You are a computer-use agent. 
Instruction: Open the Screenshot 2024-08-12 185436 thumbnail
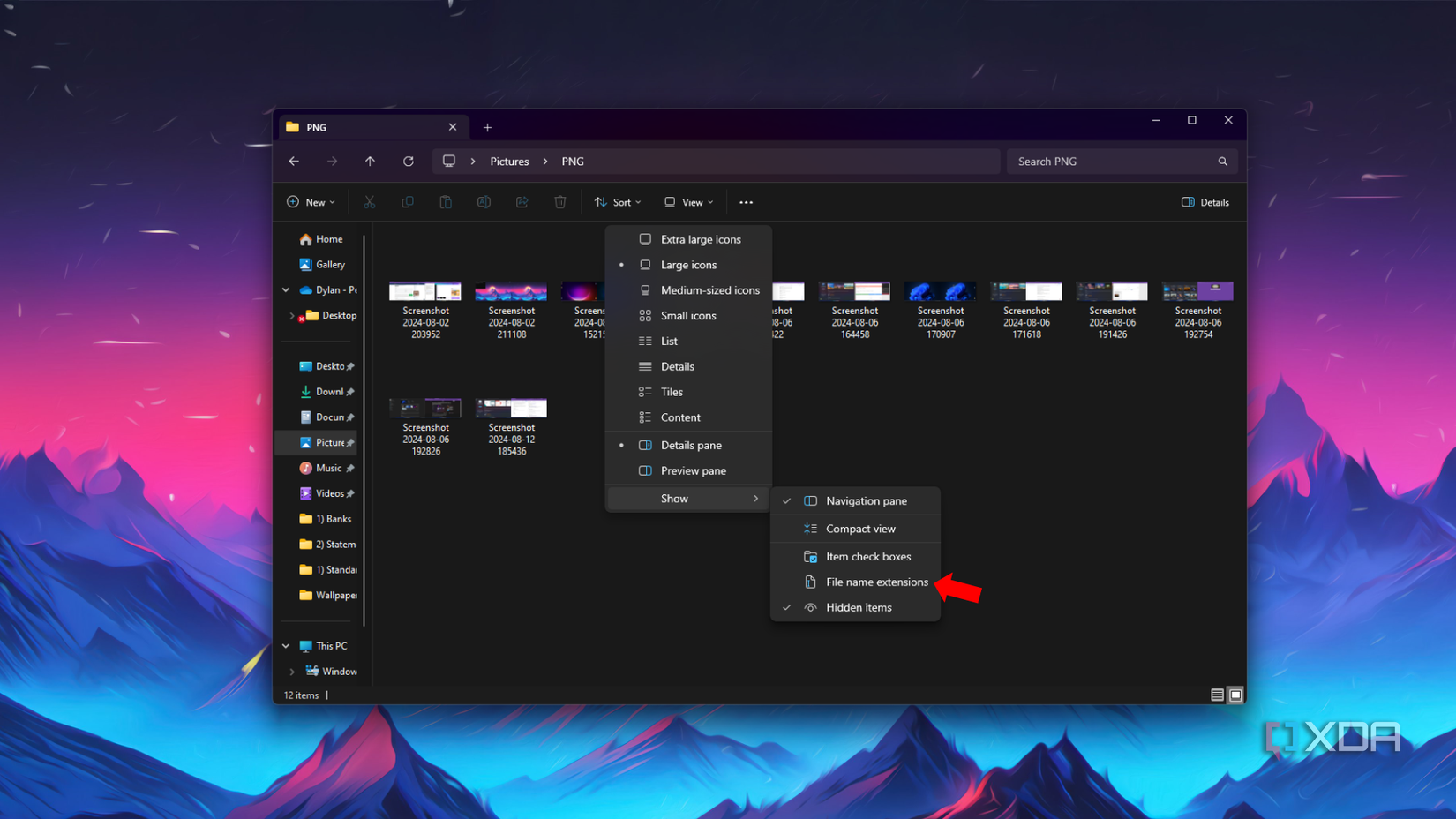[510, 407]
